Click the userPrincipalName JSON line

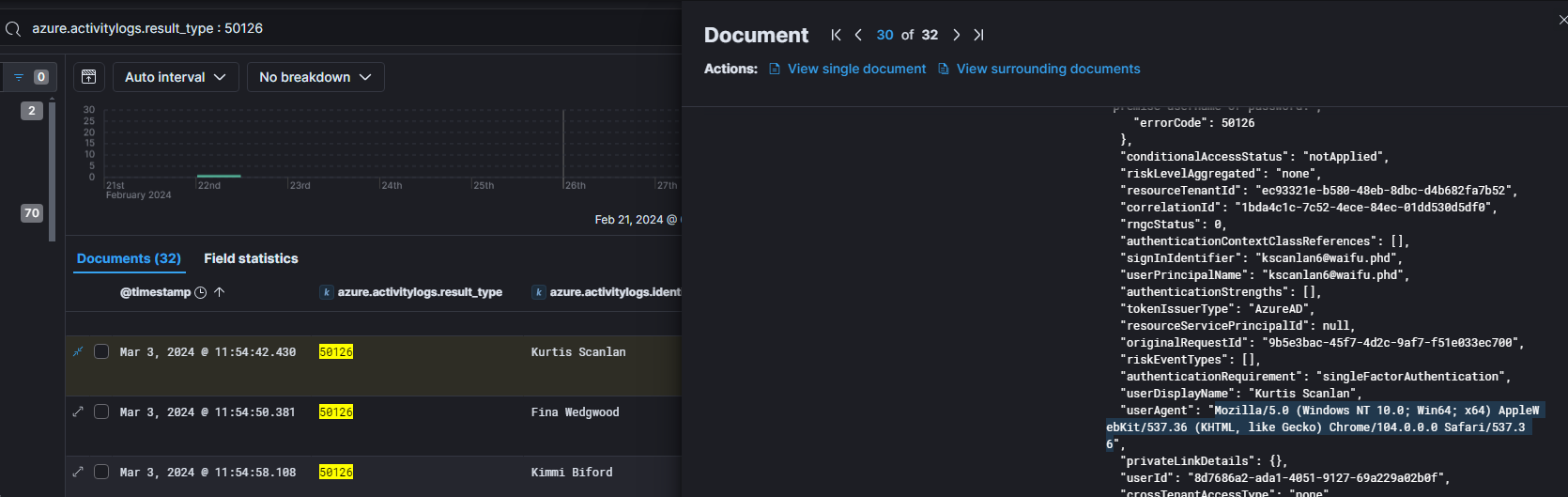[1264, 275]
